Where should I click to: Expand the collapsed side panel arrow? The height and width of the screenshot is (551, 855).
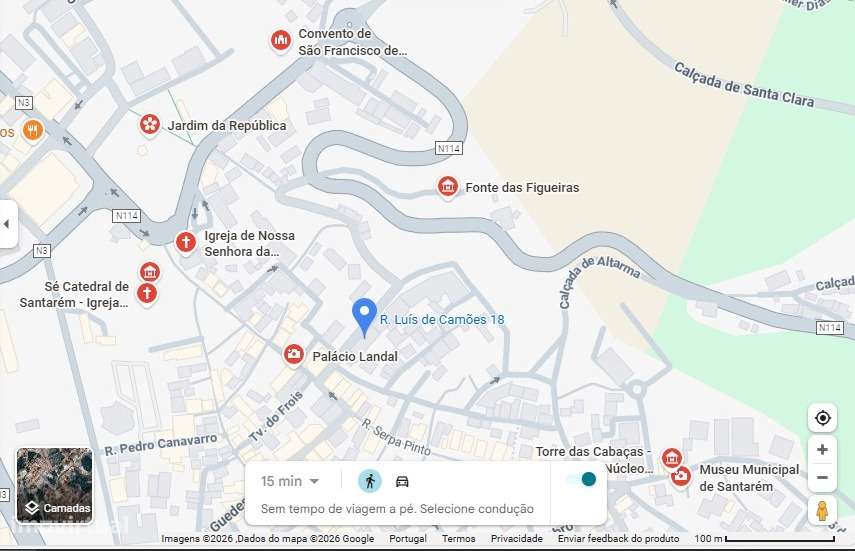click(8, 224)
